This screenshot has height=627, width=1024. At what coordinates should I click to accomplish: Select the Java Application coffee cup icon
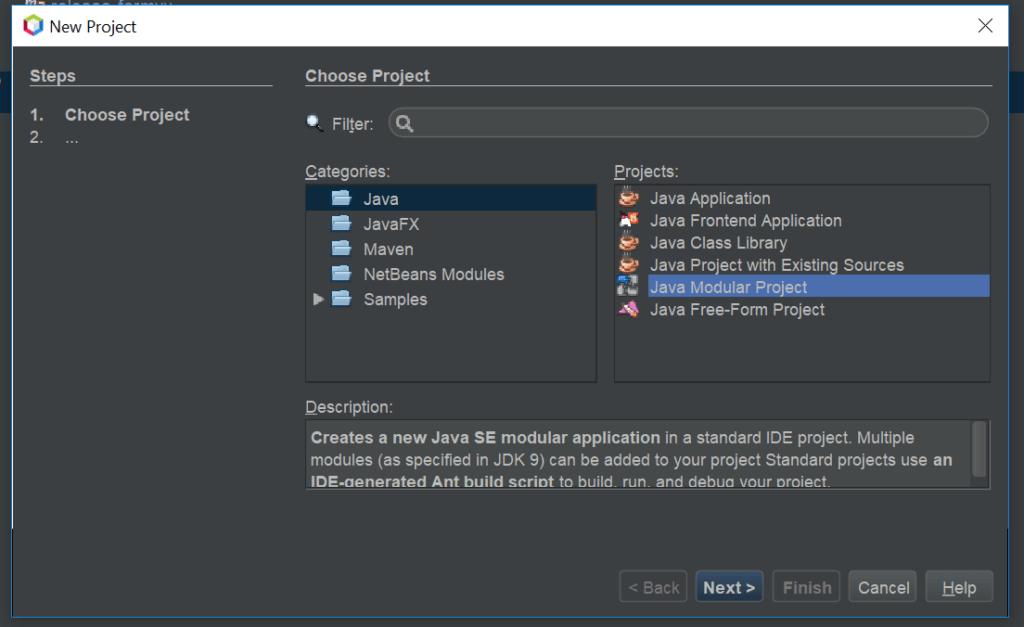(x=628, y=198)
